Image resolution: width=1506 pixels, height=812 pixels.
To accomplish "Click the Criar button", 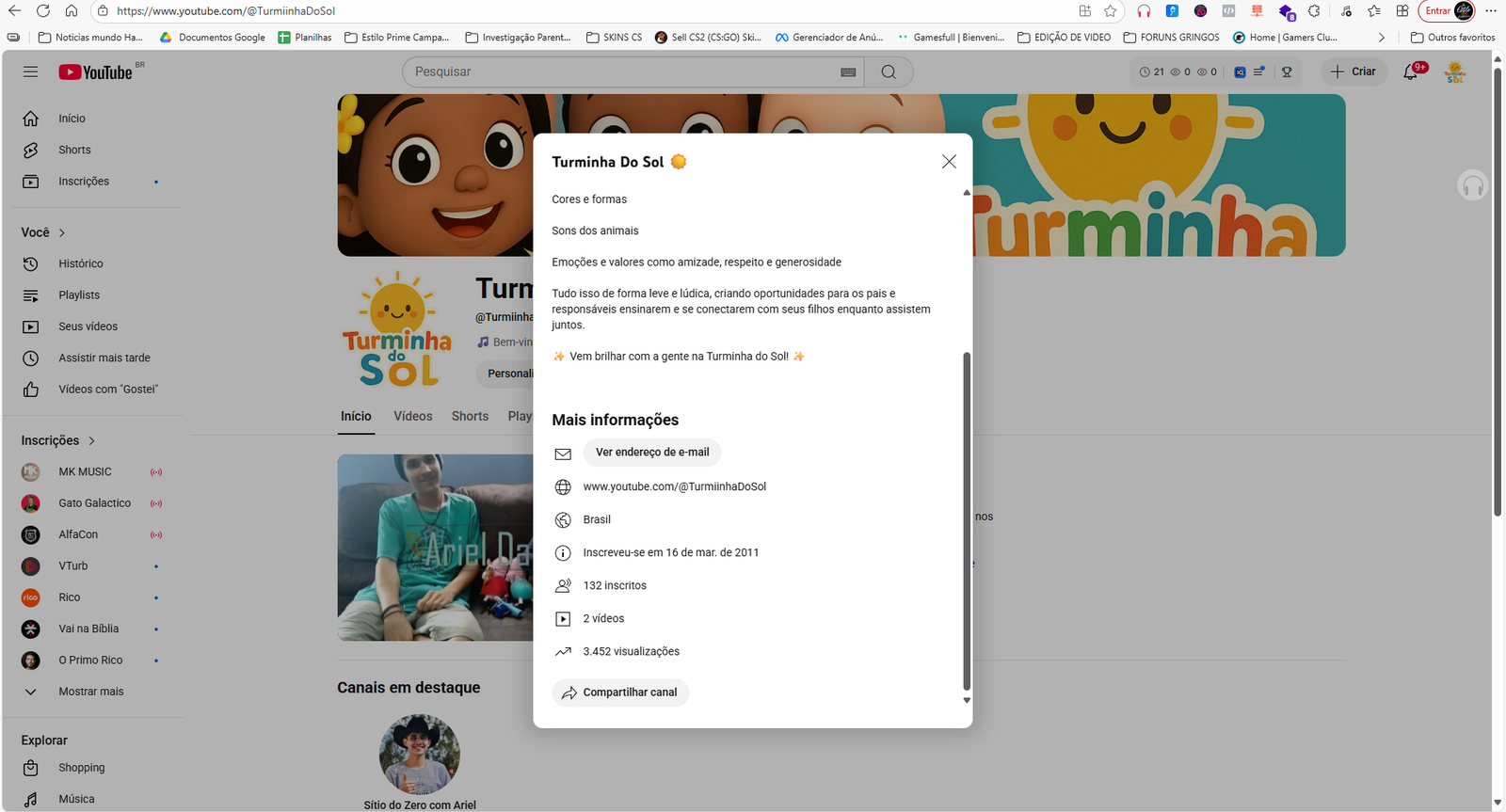I will 1354,72.
